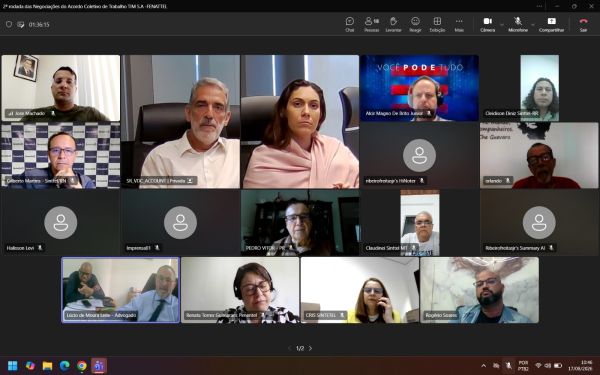Select the Lúcio de Moura Leite Advogado tile
Screen dimensions: 600x375
[x=121, y=290]
